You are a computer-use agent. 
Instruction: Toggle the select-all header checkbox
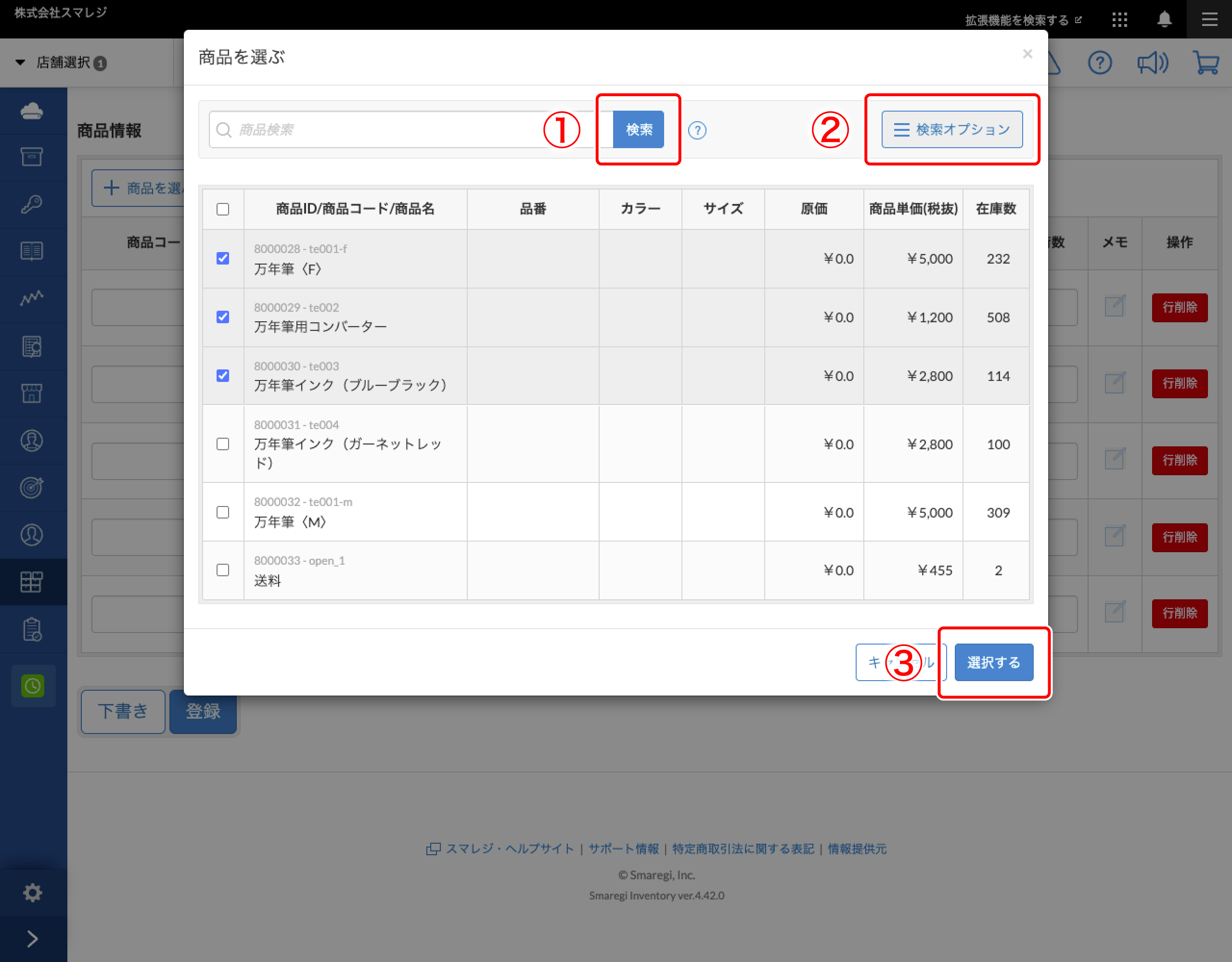pyautogui.click(x=223, y=209)
